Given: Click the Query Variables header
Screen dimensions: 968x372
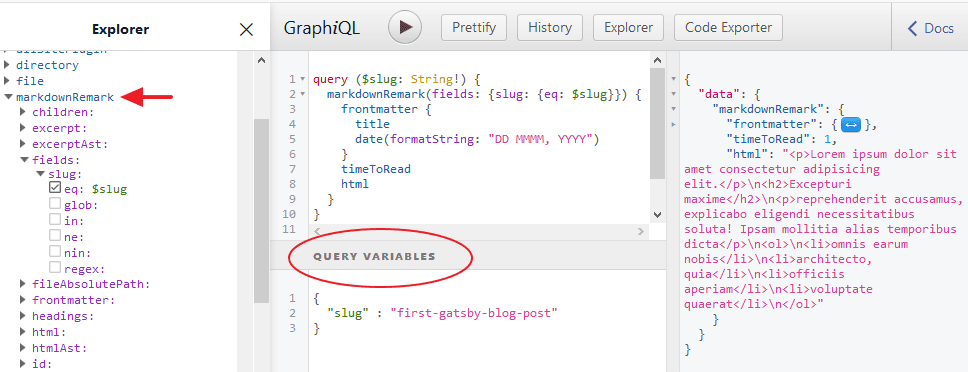Looking at the screenshot, I should (374, 257).
